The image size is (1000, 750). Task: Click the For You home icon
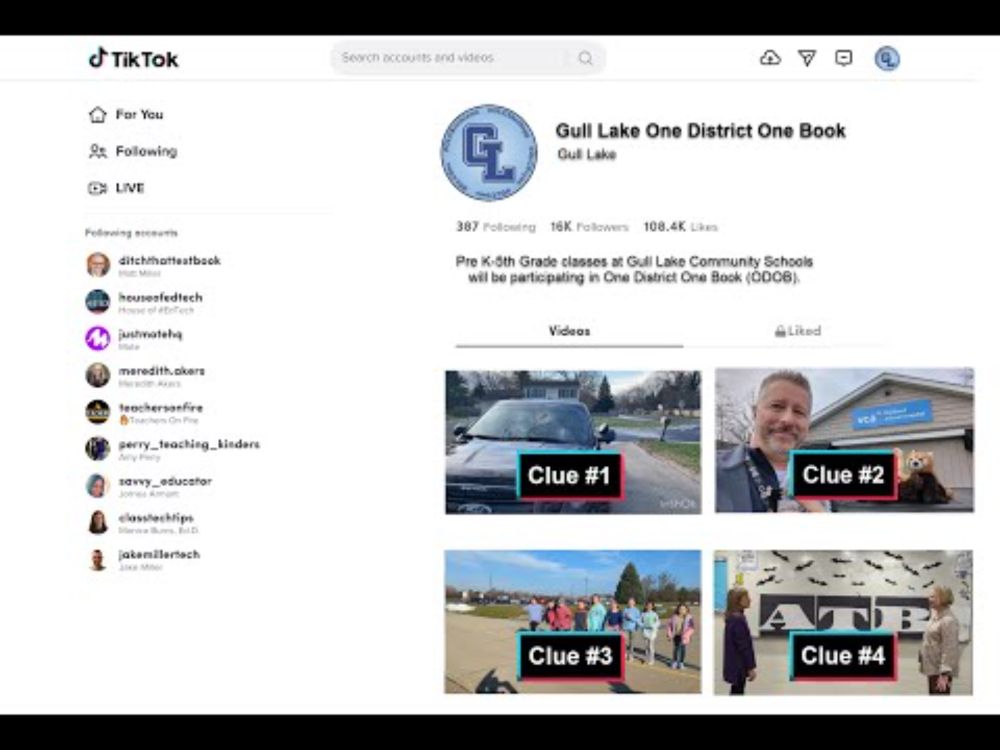point(98,115)
